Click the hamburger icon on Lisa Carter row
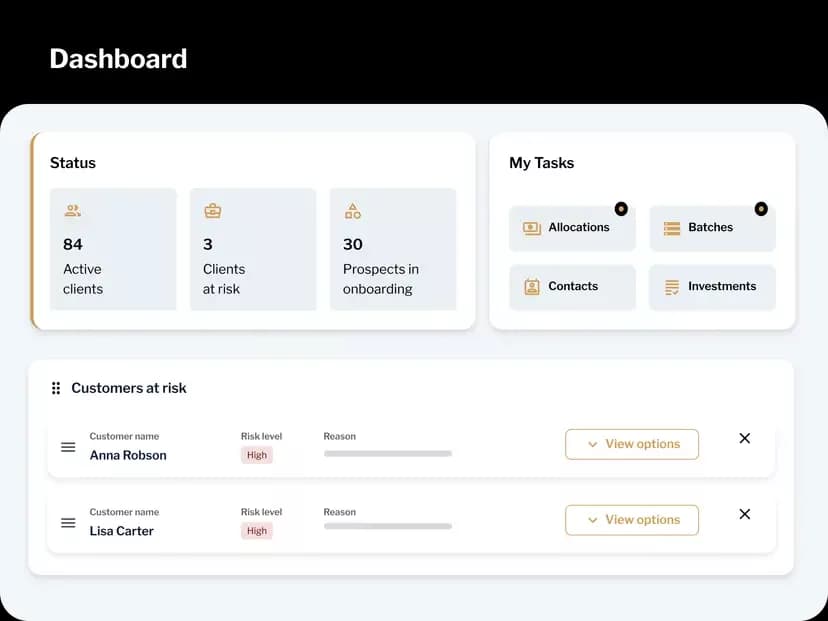This screenshot has width=828, height=621. [68, 522]
